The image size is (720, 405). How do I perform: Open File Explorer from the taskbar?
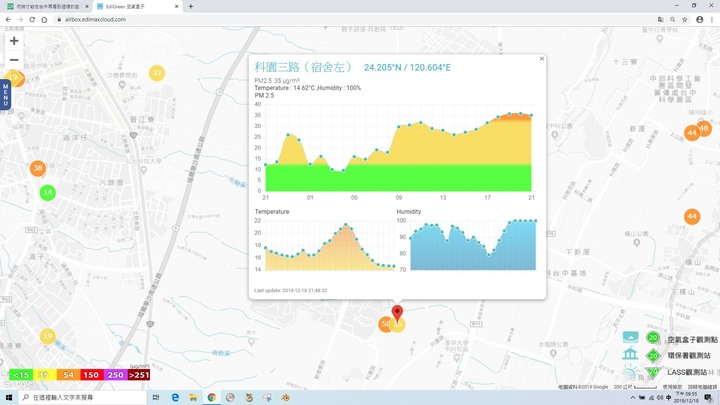193,397
